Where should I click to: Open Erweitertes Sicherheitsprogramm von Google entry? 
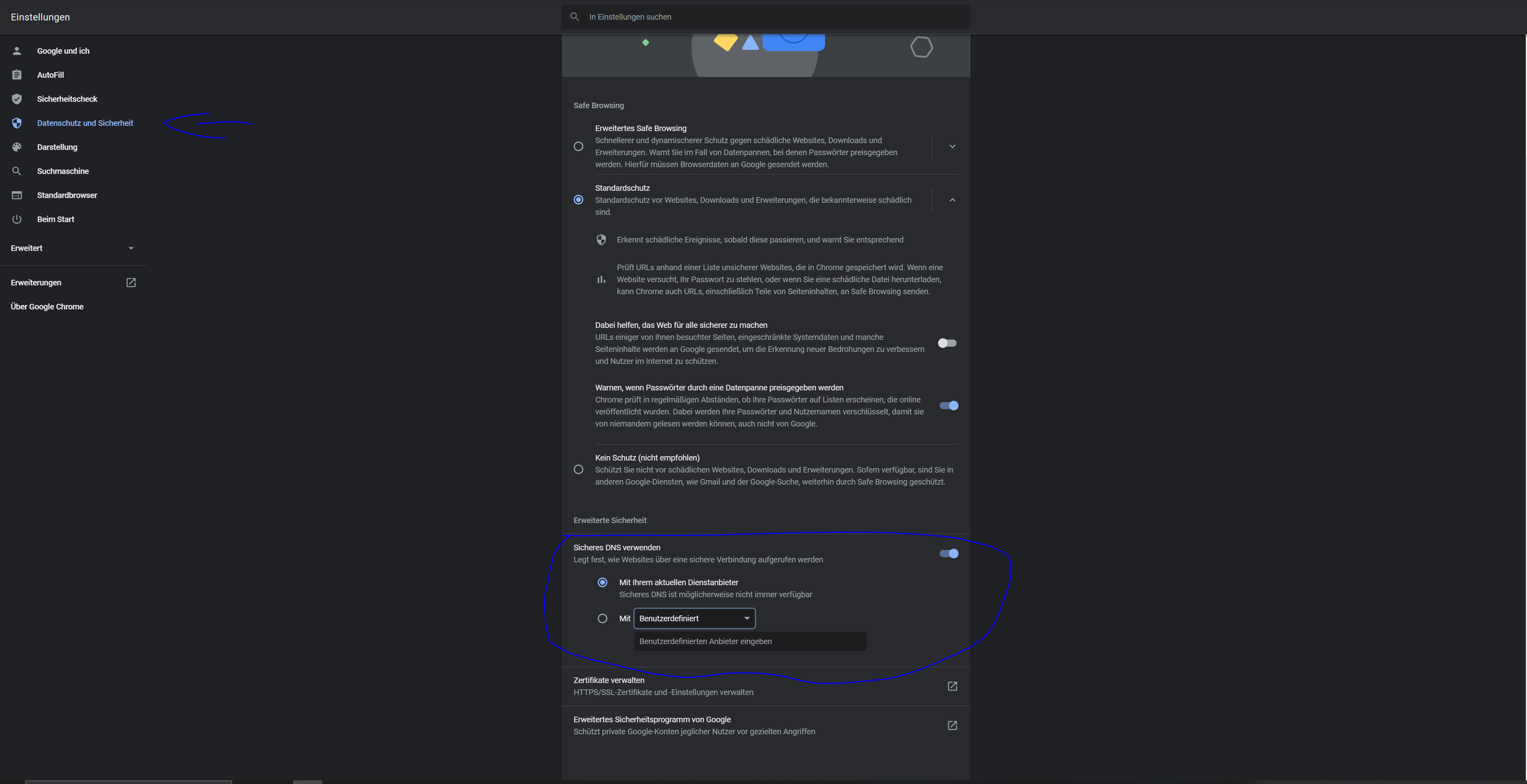[x=765, y=725]
